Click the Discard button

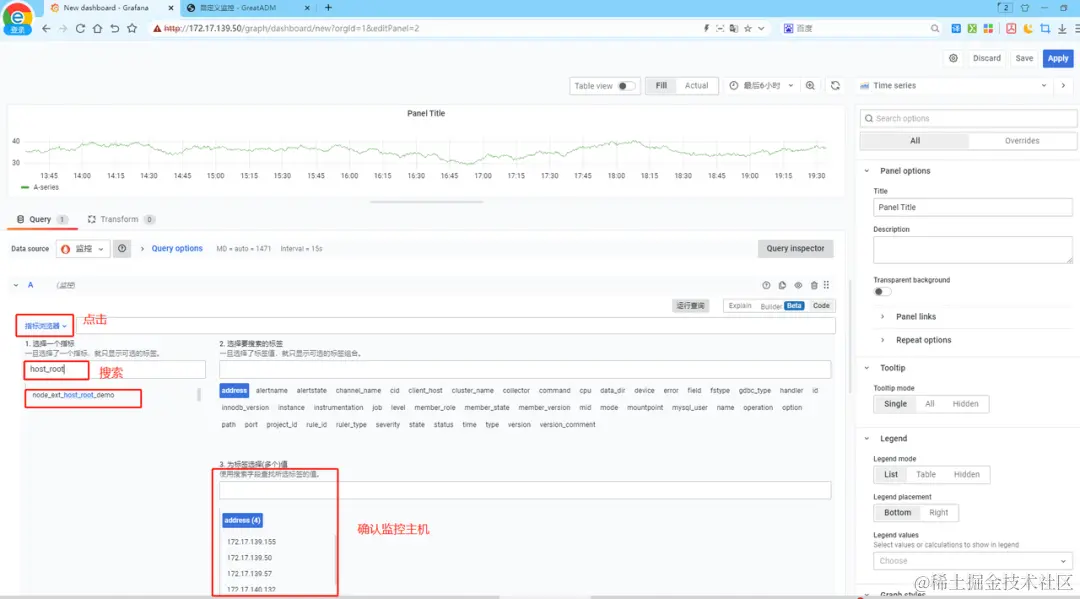tap(986, 59)
